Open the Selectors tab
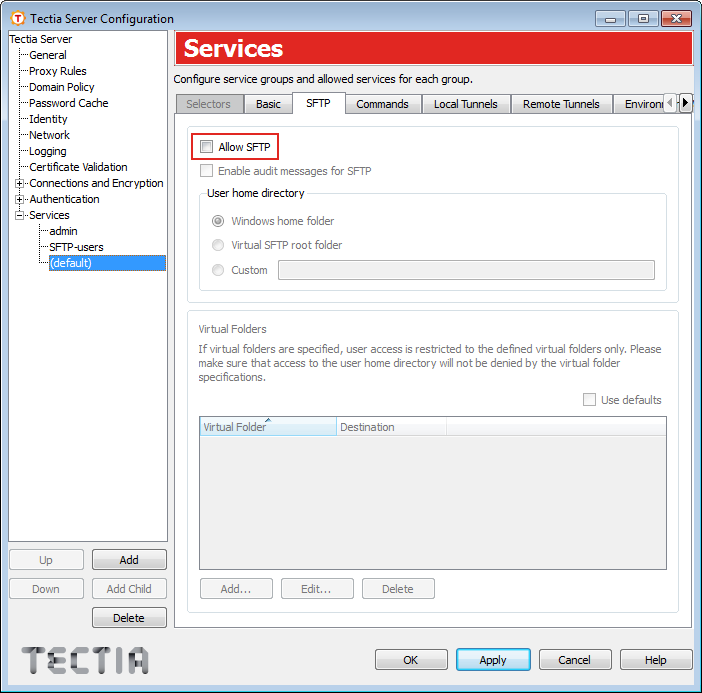 [209, 104]
